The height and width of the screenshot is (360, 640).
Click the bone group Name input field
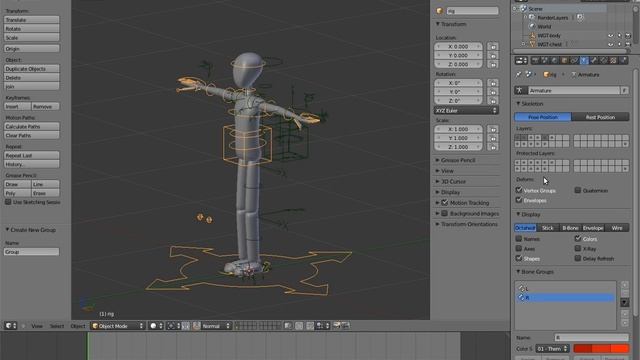click(591, 338)
